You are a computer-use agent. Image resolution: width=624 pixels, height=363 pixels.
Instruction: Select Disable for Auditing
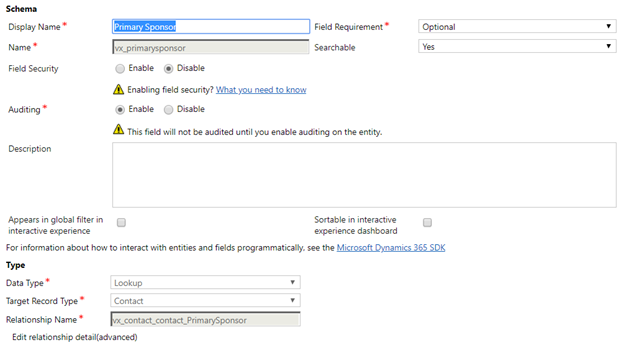[x=168, y=109]
